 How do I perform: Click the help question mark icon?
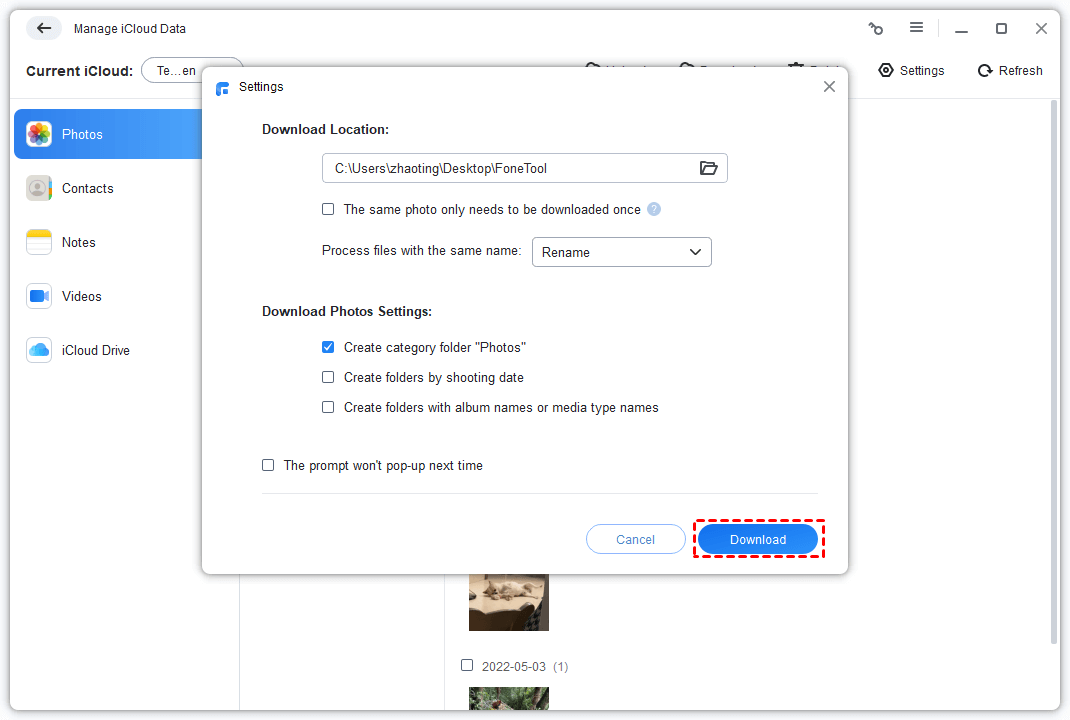click(654, 209)
